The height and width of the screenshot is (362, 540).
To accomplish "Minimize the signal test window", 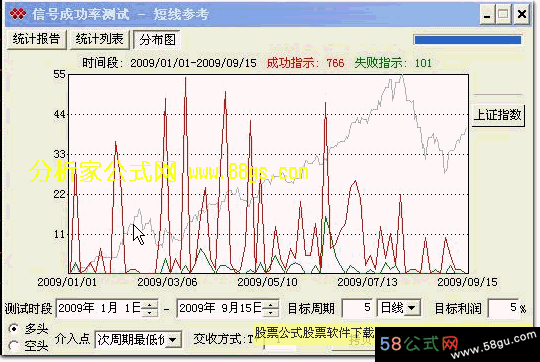I will (487, 14).
